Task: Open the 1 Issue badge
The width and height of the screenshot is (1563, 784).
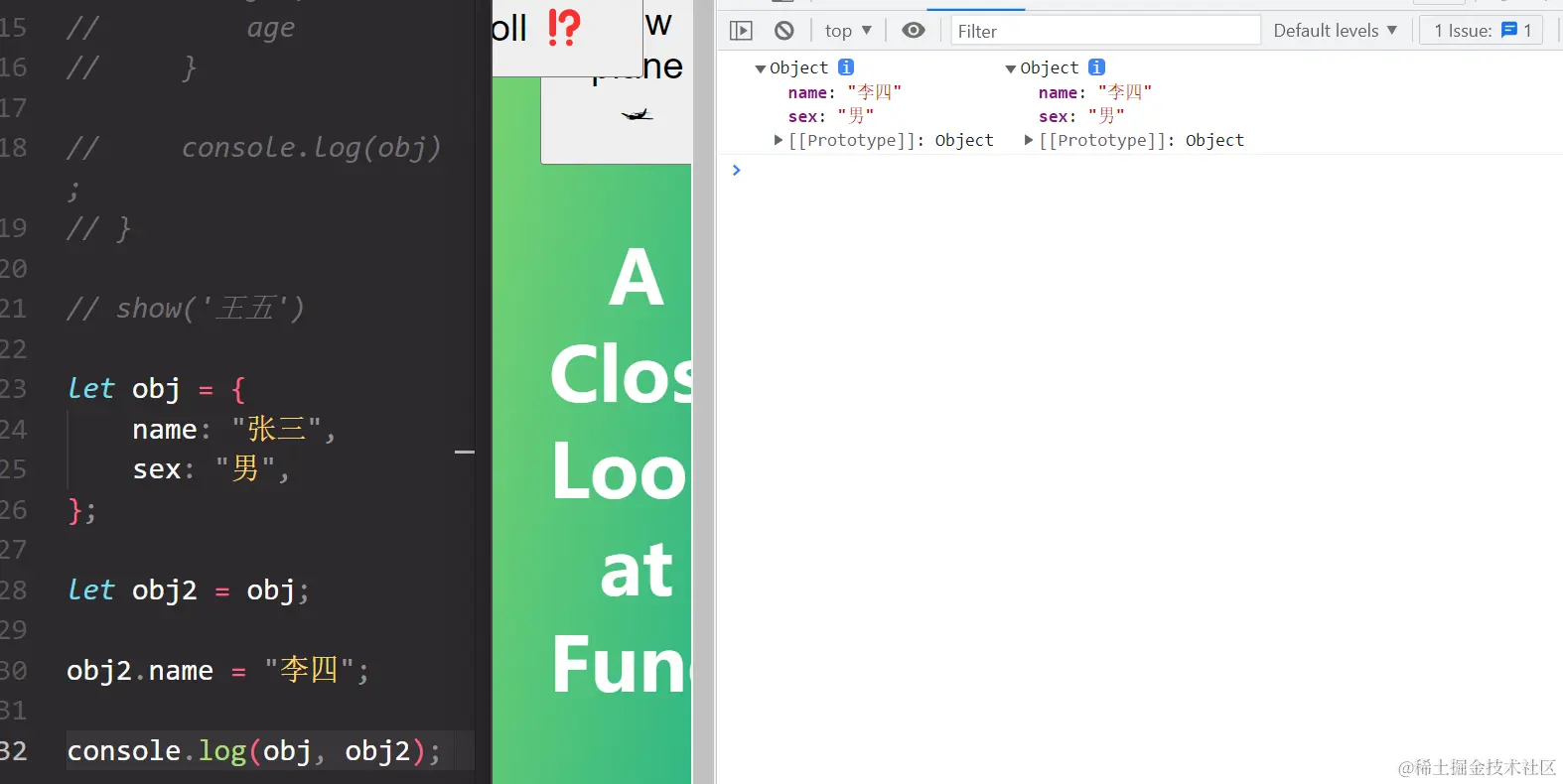Action: (1483, 31)
